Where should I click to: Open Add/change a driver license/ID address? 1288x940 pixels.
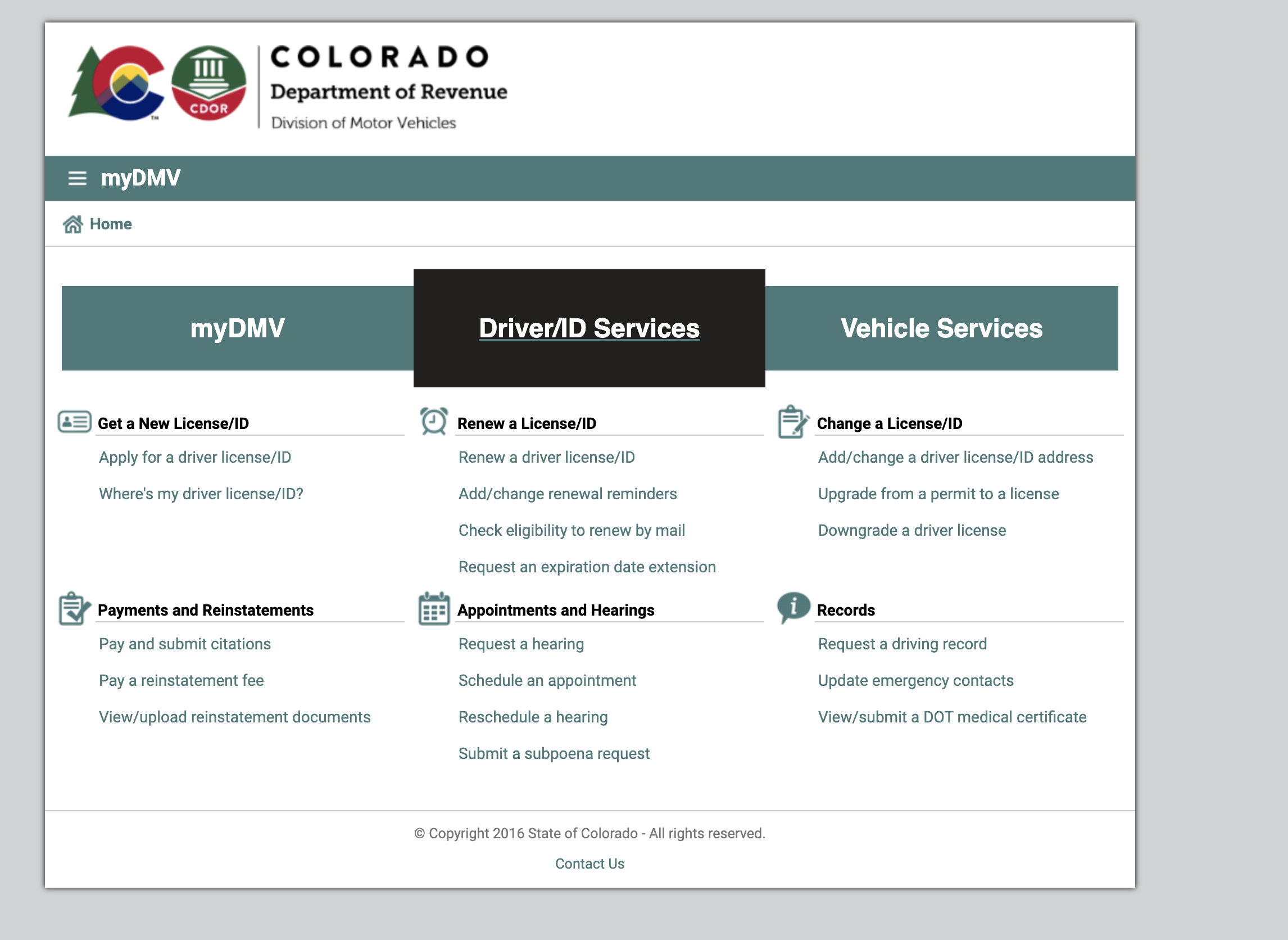click(955, 458)
